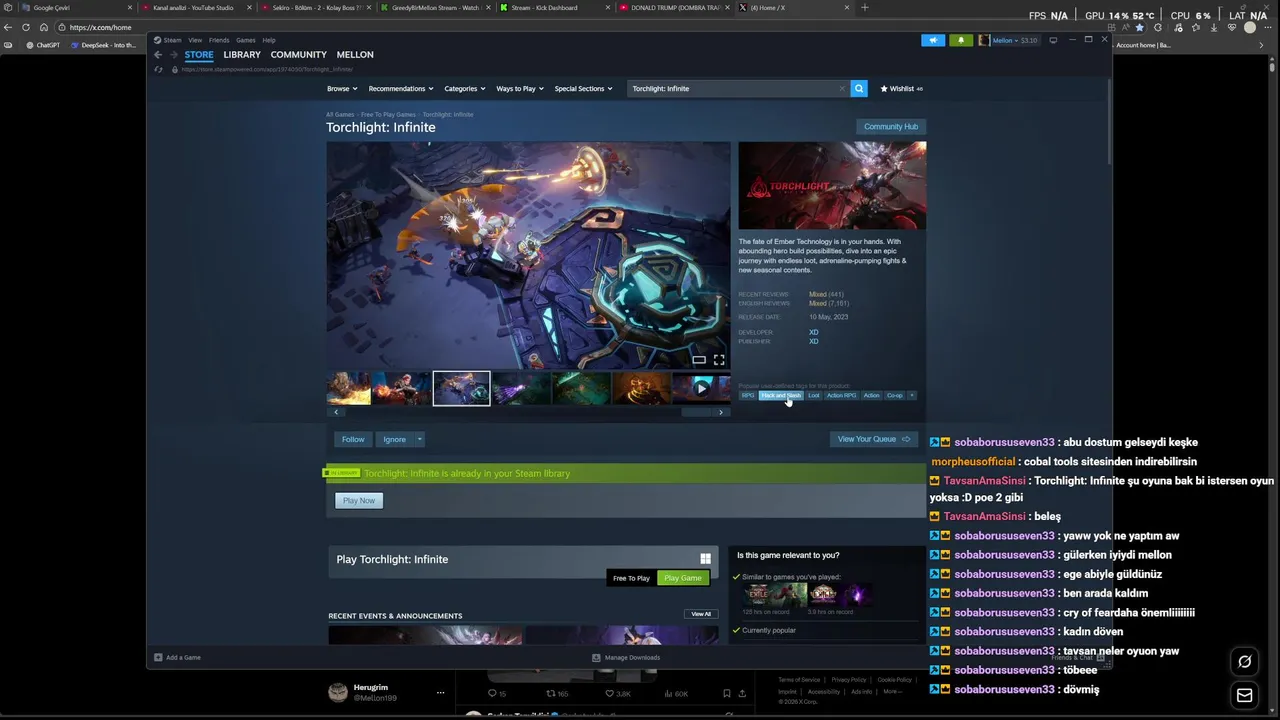Click Play Now button
1280x720 pixels.
pyautogui.click(x=359, y=500)
